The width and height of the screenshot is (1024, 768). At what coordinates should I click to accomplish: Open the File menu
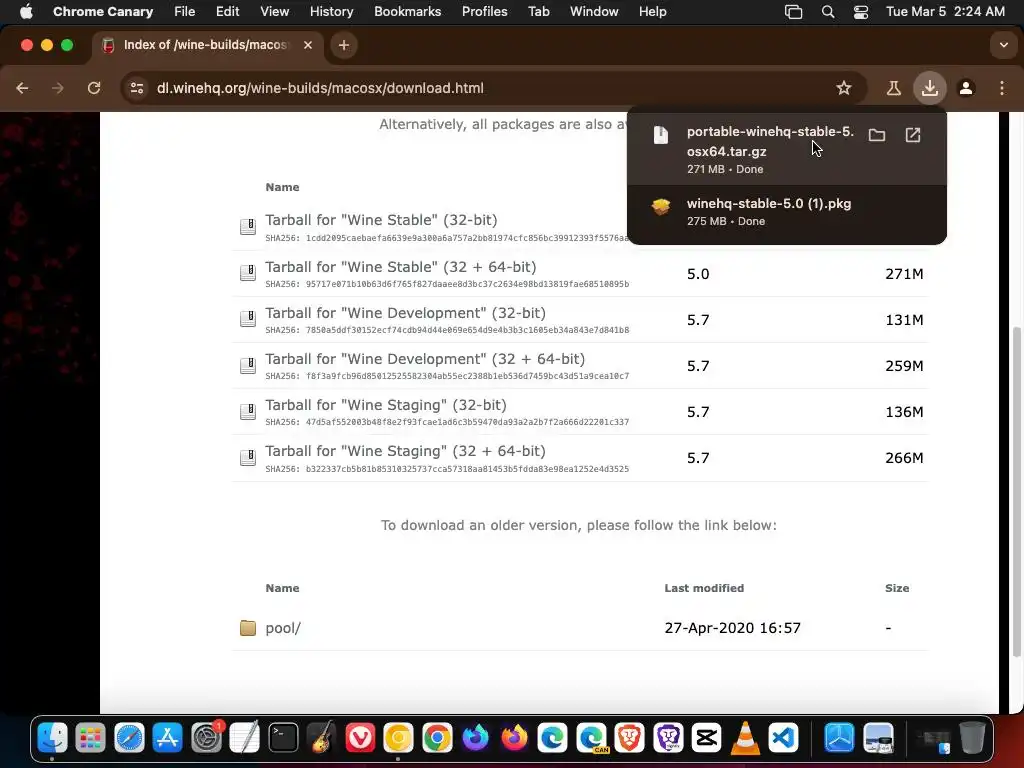point(184,12)
